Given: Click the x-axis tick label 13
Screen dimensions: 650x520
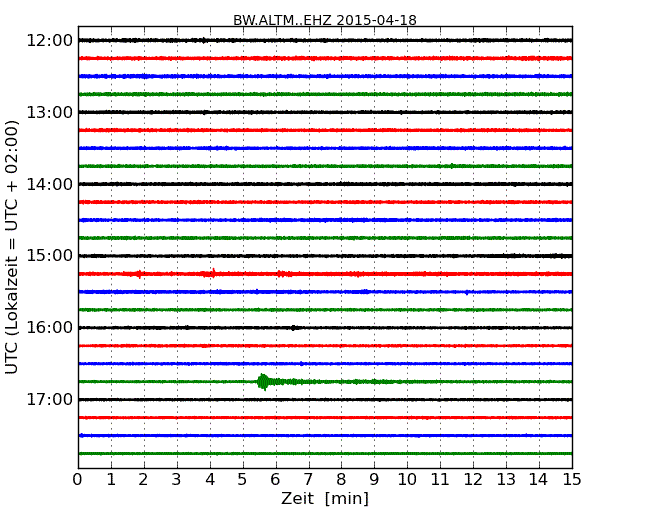Looking at the screenshot, I should coord(506,480).
